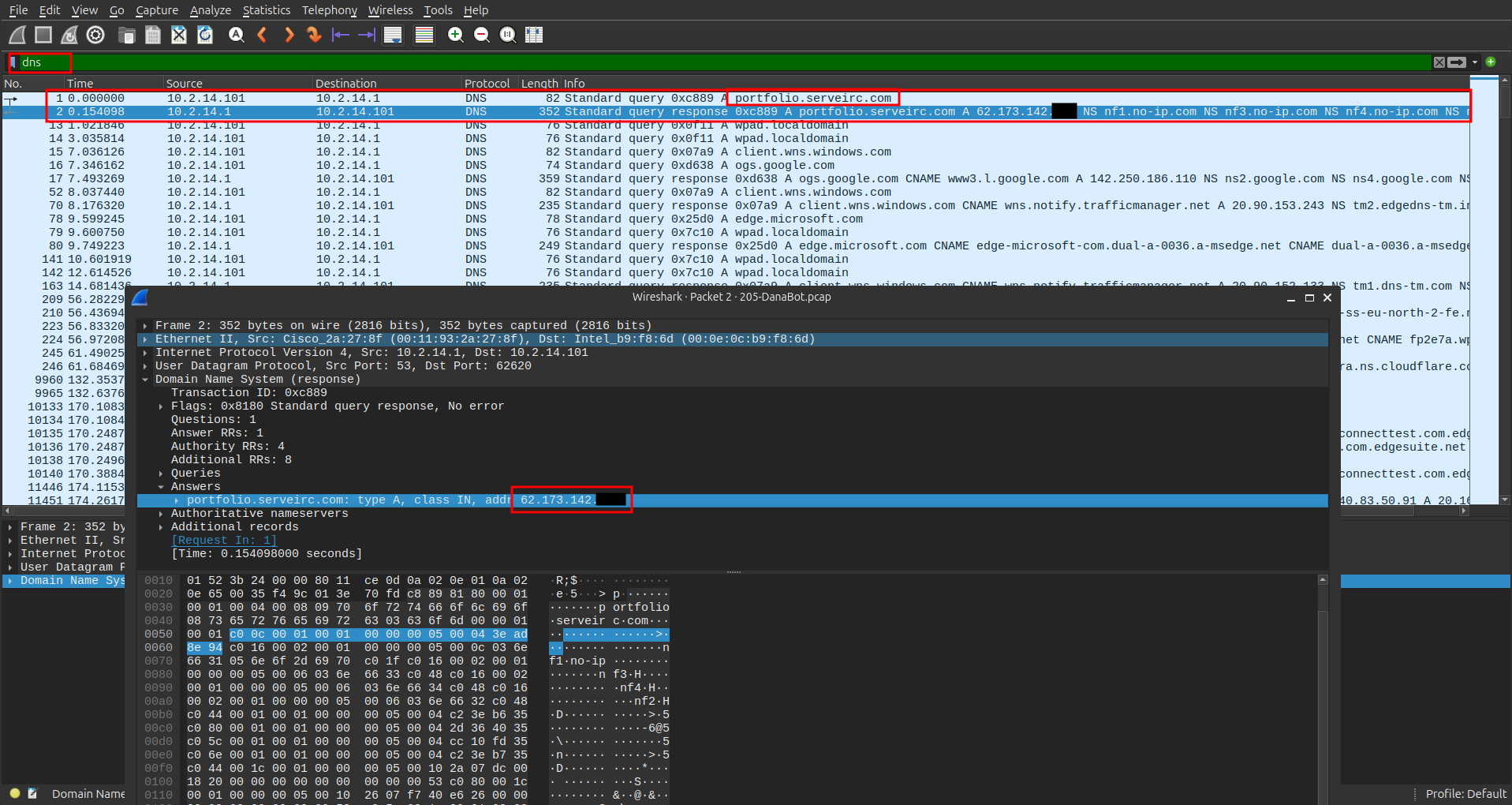The height and width of the screenshot is (805, 1512).
Task: Open the Find Packet toolbar tool
Action: coord(236,35)
